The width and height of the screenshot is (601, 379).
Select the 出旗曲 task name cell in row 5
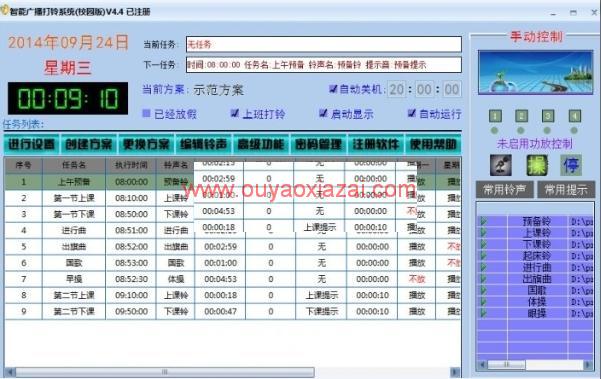click(x=74, y=247)
